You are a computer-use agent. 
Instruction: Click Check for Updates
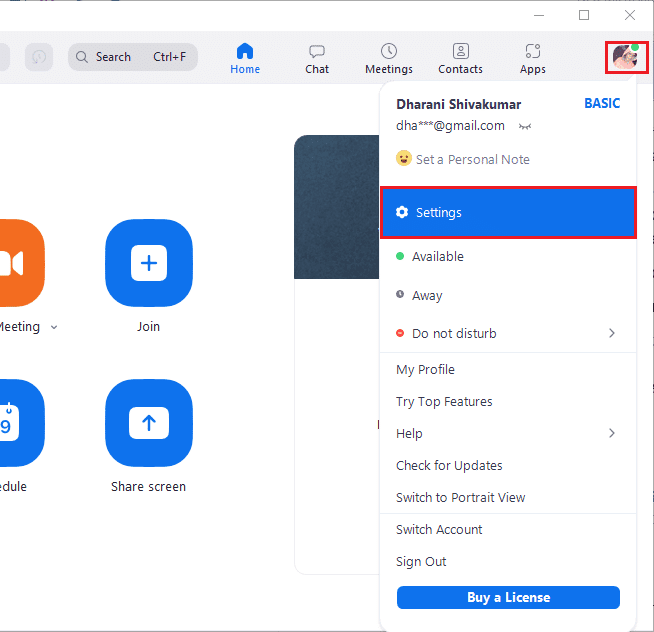coord(449,466)
